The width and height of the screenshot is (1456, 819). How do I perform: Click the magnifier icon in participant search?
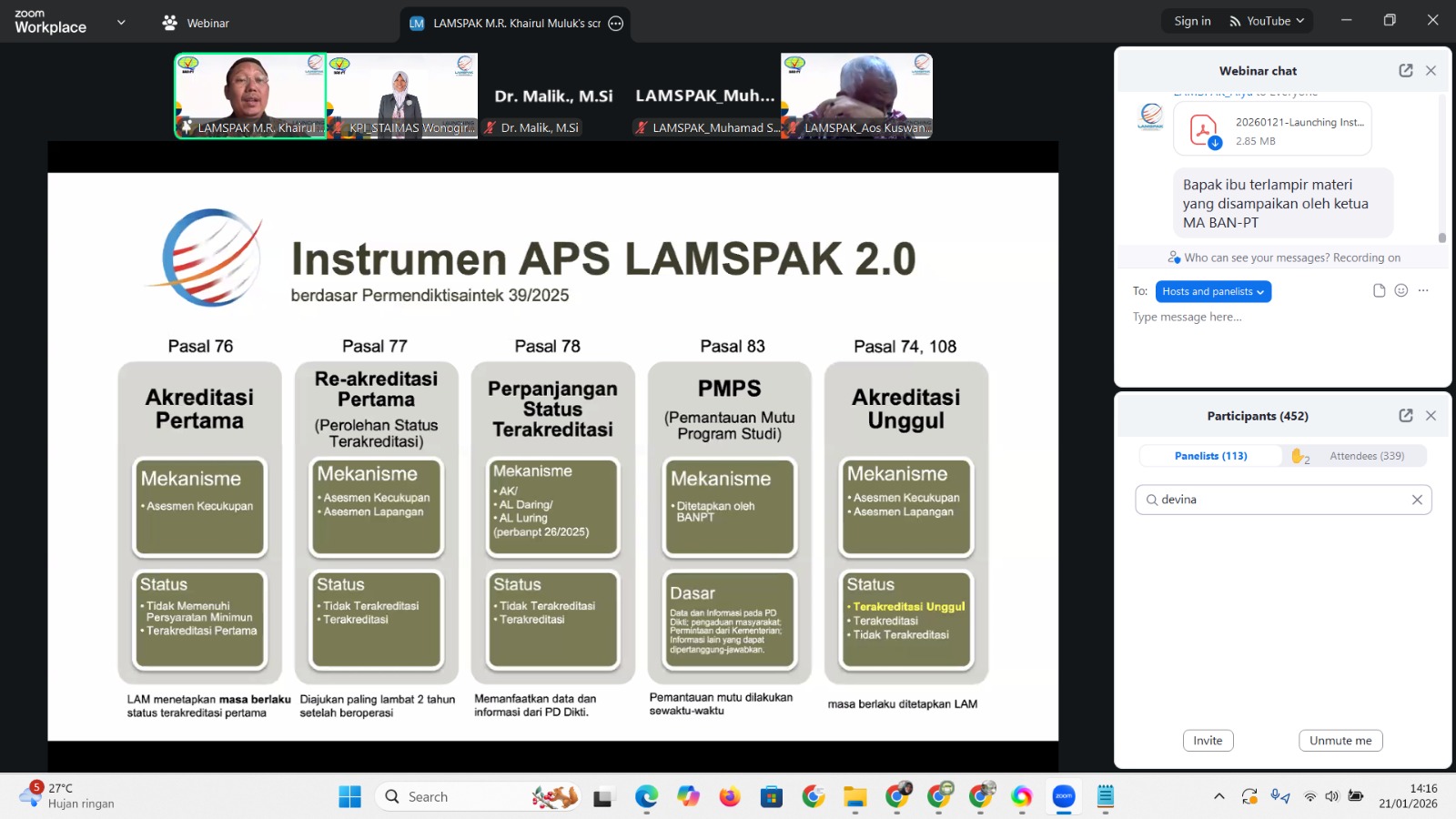point(1152,500)
